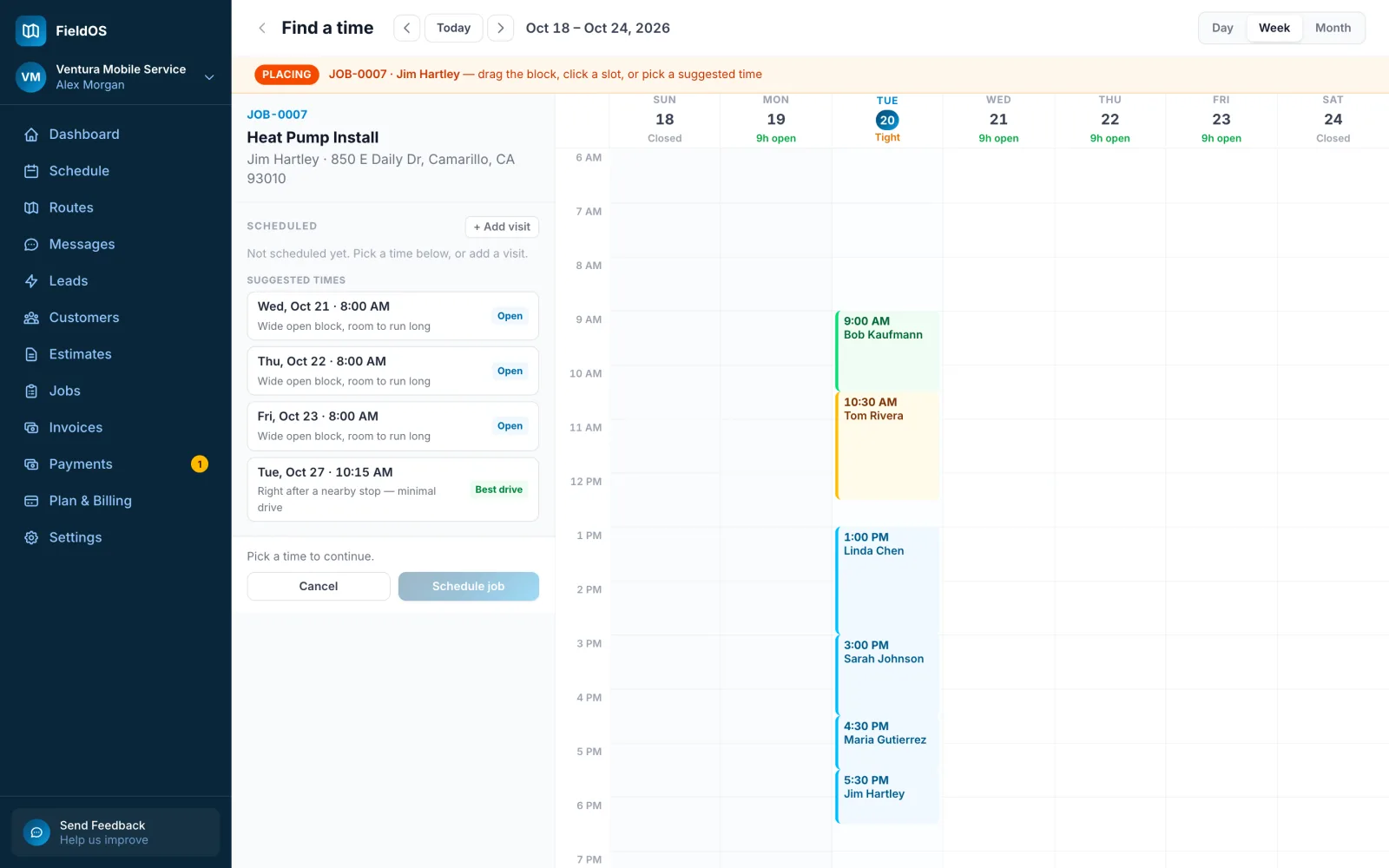Open the 10:30 AM Tom Rivera appointment
Viewport: 1389px width, 868px height.
pyautogui.click(x=887, y=445)
